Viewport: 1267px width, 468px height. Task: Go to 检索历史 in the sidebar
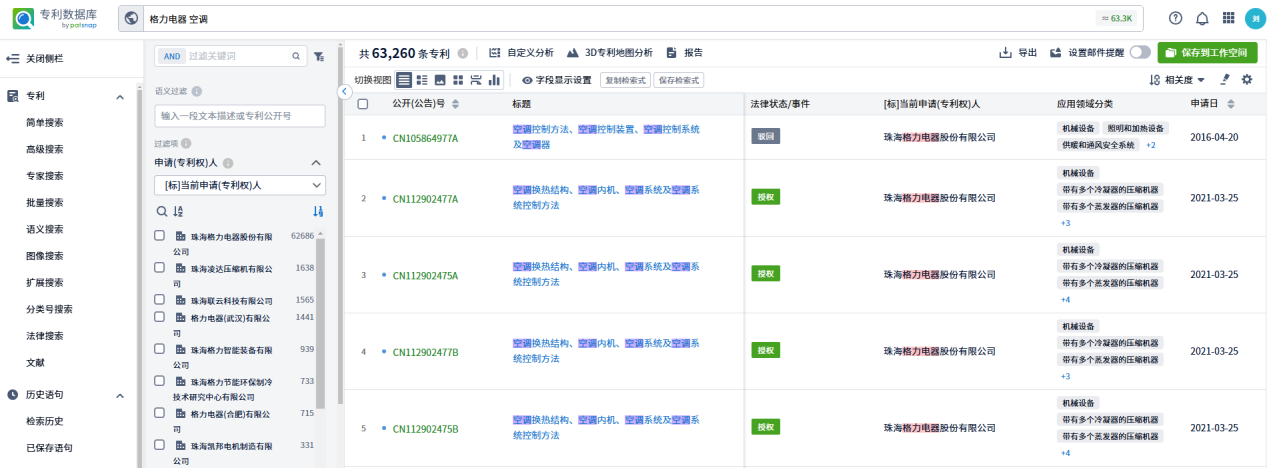(44, 421)
